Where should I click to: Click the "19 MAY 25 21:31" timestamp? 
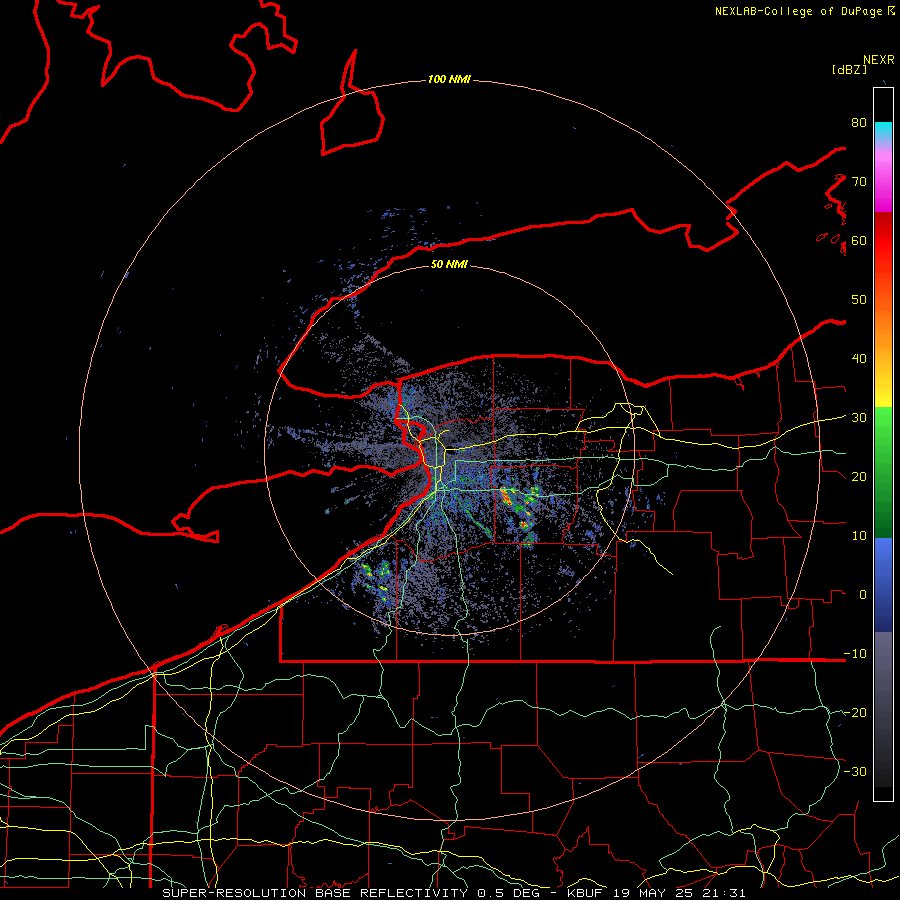coord(679,893)
